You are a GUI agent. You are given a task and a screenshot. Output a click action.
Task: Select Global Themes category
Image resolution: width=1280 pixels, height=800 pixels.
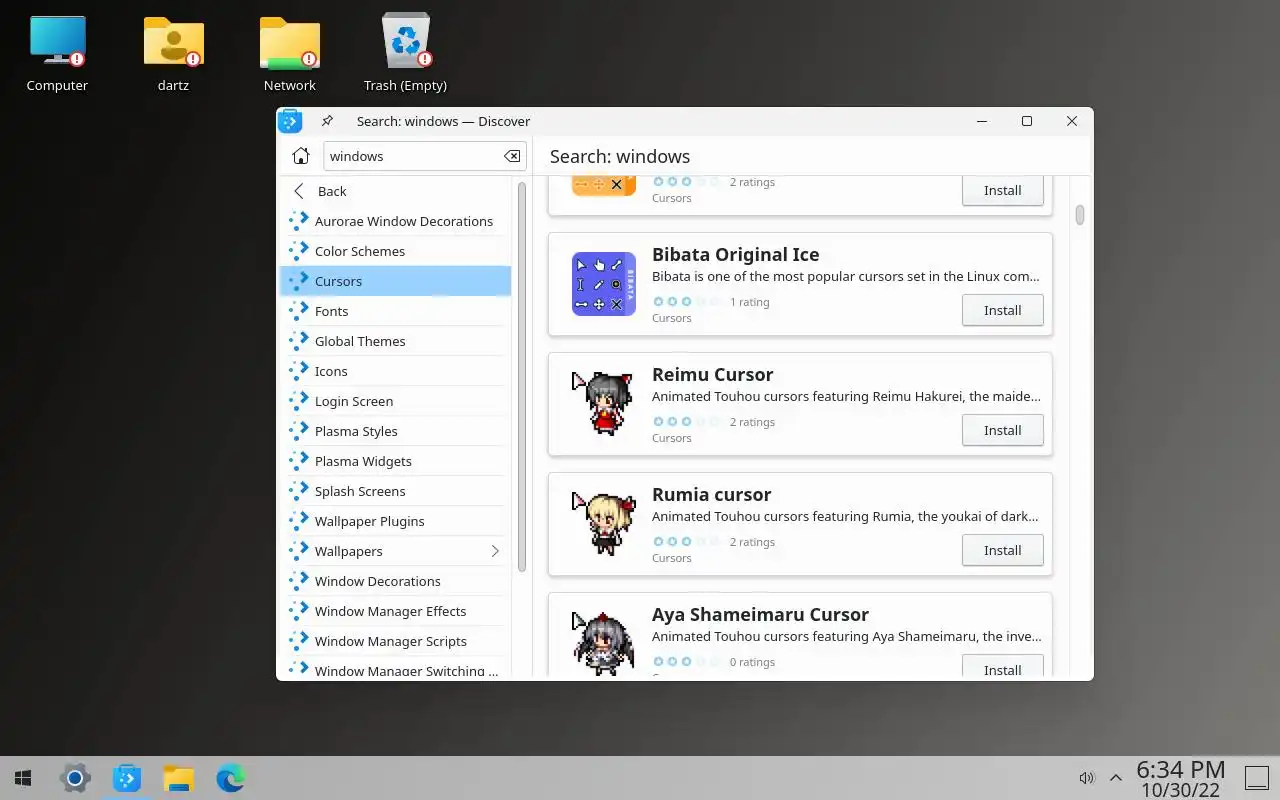[x=396, y=341]
